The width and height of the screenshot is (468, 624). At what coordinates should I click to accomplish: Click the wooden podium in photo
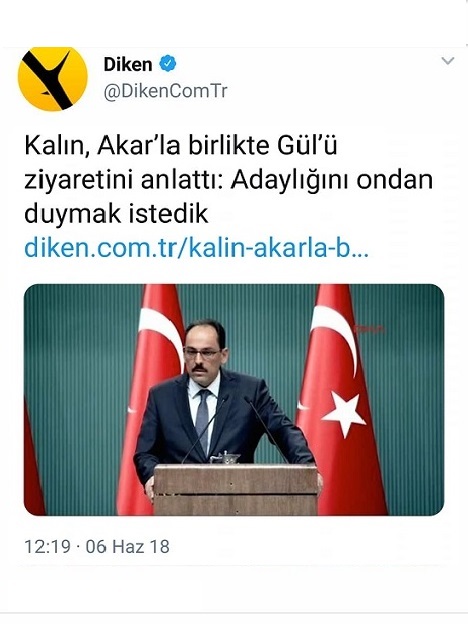click(236, 489)
